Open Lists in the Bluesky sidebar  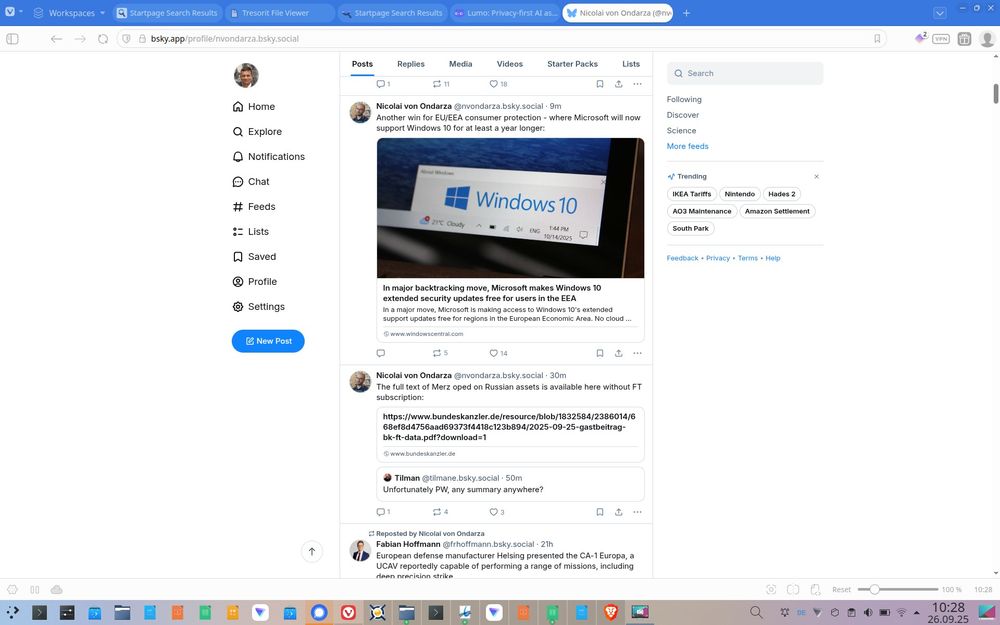pos(251,232)
